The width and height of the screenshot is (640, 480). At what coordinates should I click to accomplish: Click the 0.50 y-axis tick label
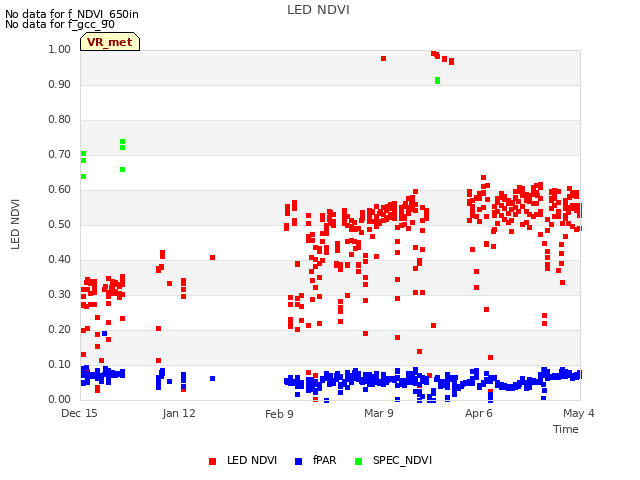[59, 224]
